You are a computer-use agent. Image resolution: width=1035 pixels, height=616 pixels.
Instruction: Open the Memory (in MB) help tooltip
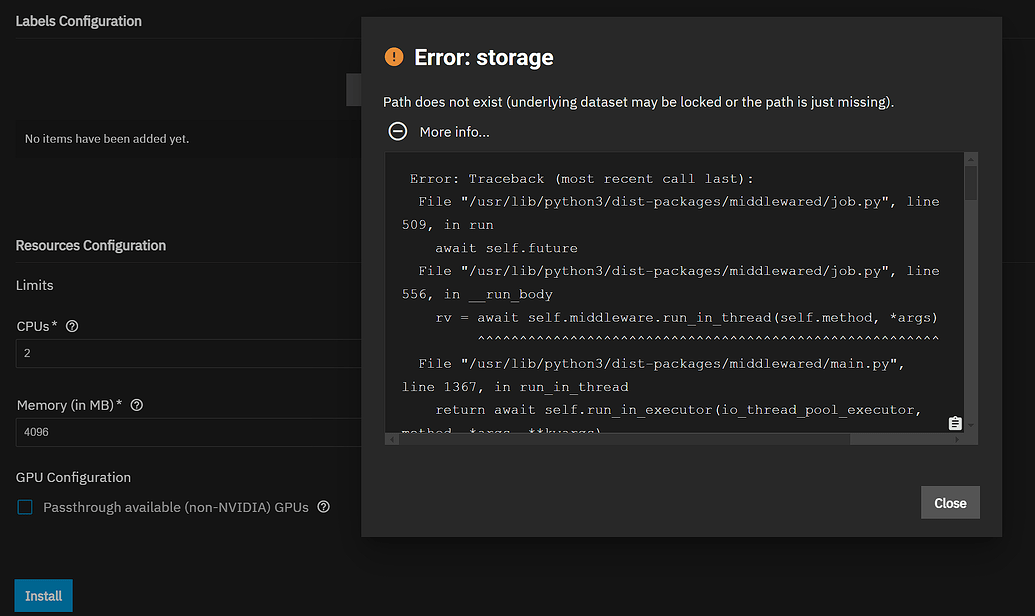pos(136,404)
